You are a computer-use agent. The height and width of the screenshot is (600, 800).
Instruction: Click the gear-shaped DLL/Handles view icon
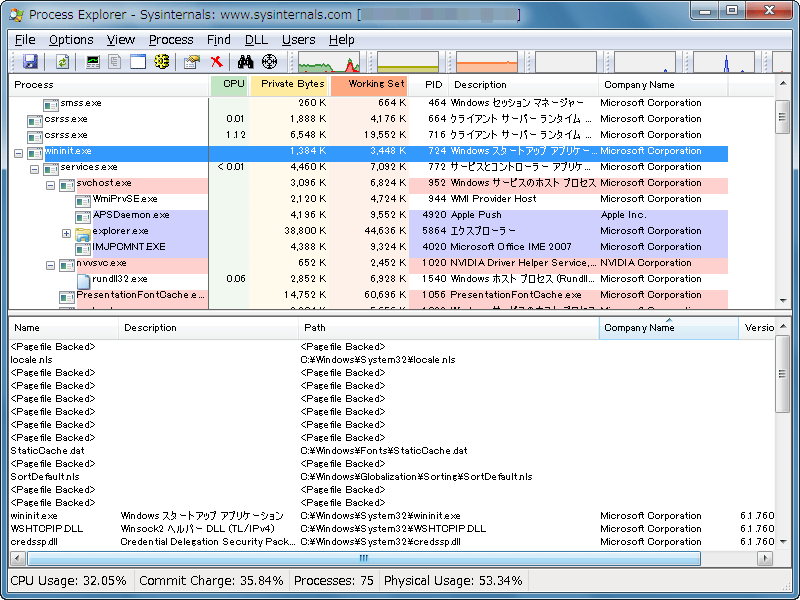click(x=161, y=62)
